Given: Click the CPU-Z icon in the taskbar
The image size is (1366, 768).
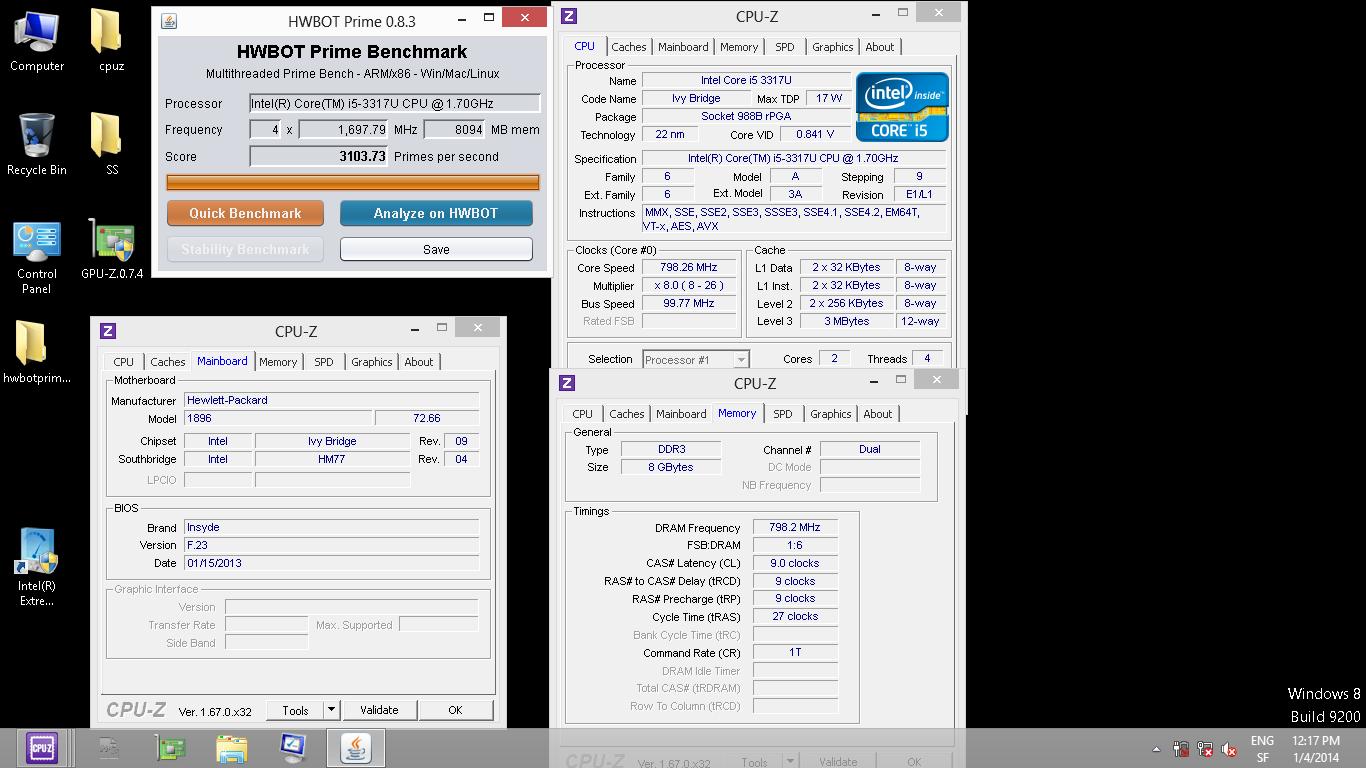Looking at the screenshot, I should [41, 747].
